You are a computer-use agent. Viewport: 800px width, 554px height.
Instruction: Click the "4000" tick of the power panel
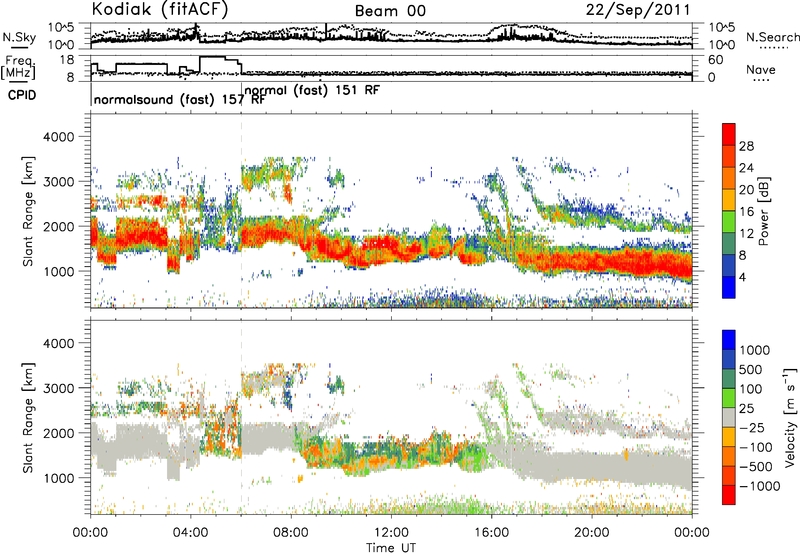(x=58, y=137)
